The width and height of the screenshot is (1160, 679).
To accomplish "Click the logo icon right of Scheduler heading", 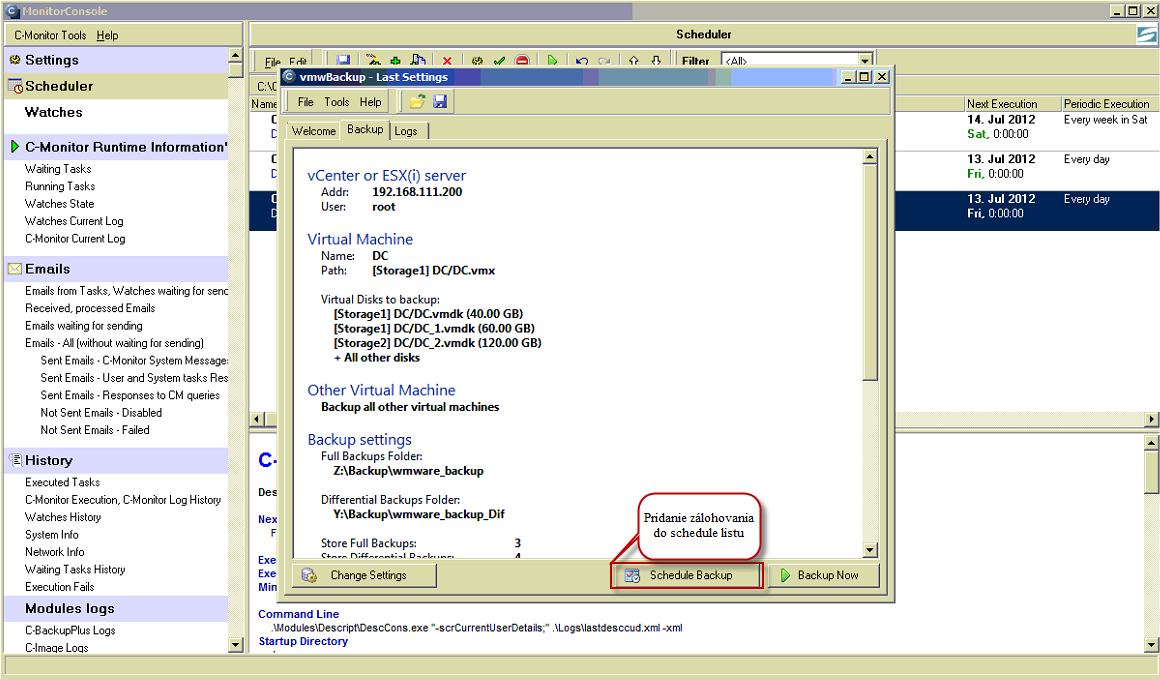I will (x=1146, y=34).
